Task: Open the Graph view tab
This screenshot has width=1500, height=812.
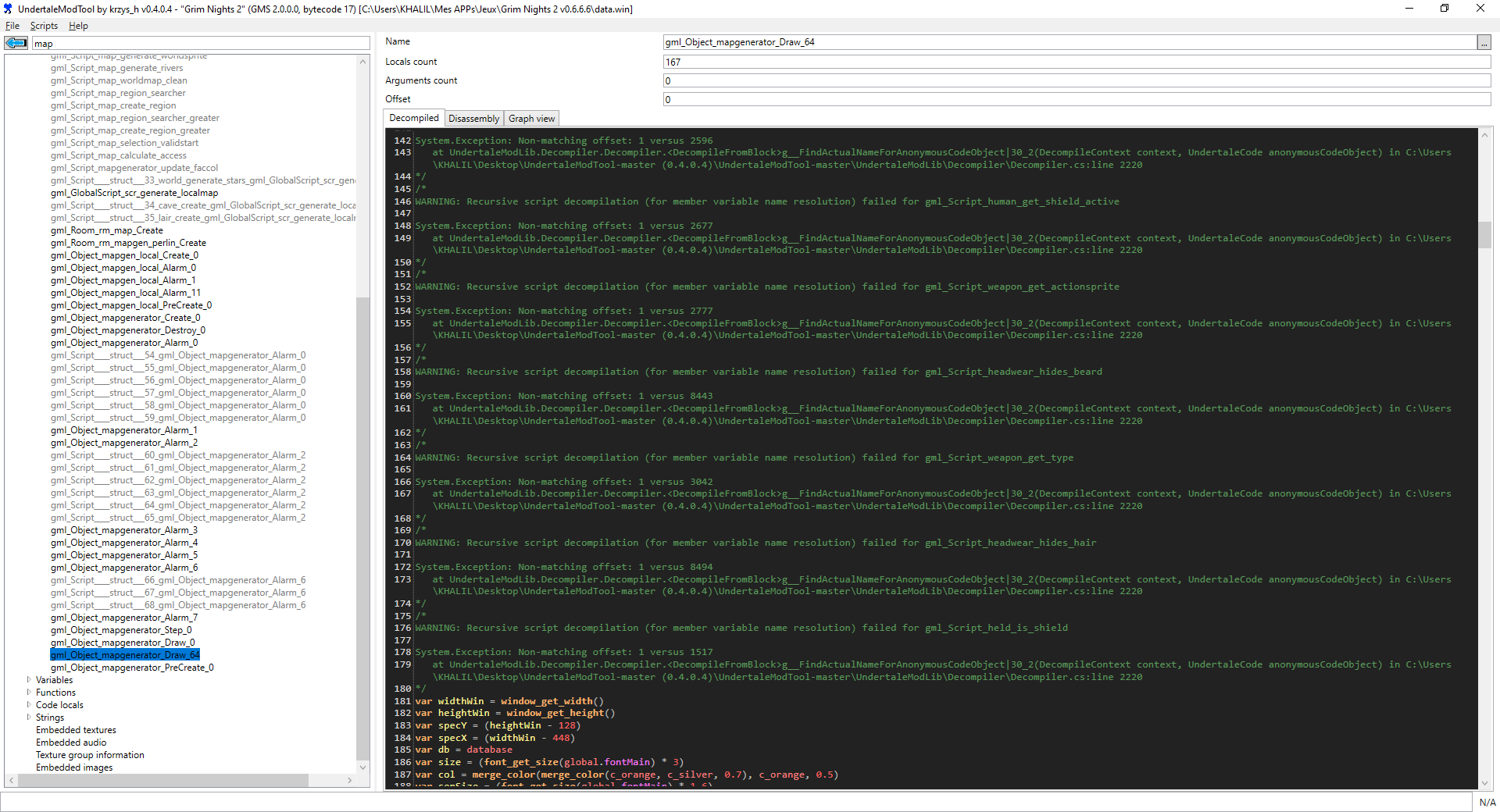Action: click(x=531, y=118)
